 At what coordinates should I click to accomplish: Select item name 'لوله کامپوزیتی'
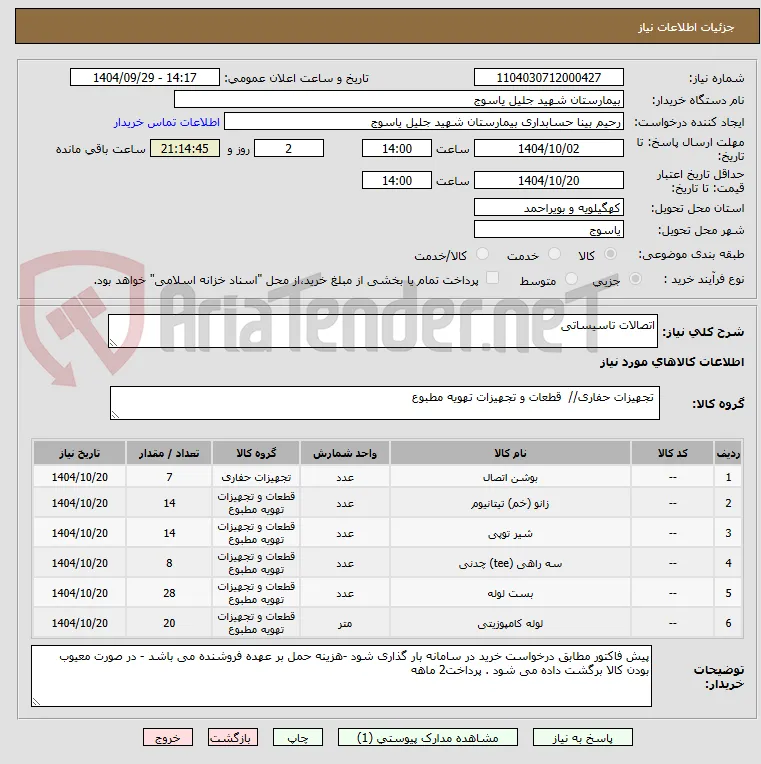510,624
